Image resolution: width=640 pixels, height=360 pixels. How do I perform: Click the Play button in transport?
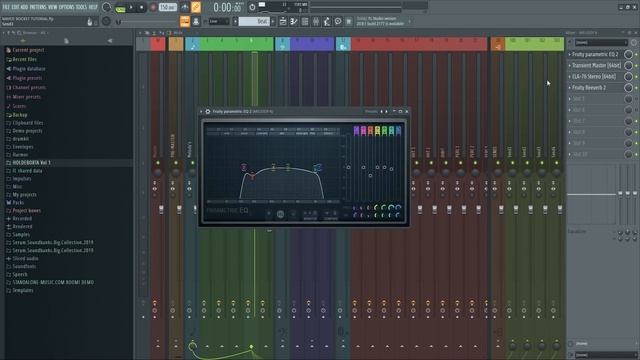pos(131,7)
